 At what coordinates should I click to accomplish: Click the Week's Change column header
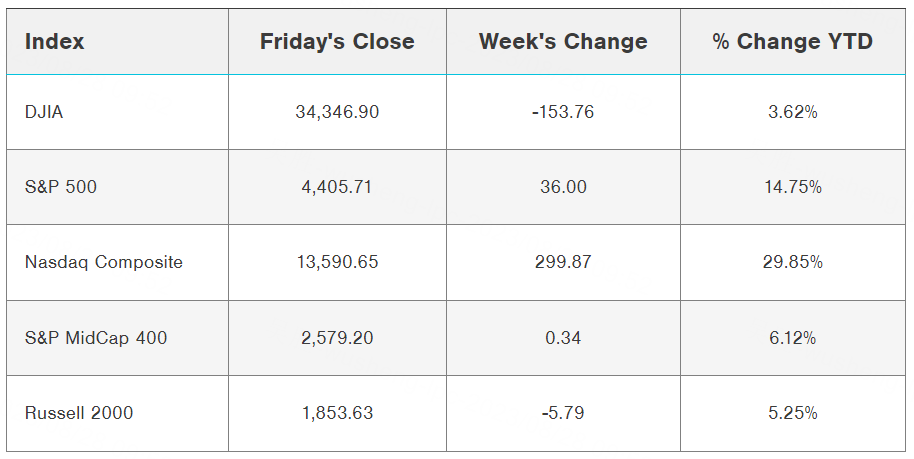563,42
